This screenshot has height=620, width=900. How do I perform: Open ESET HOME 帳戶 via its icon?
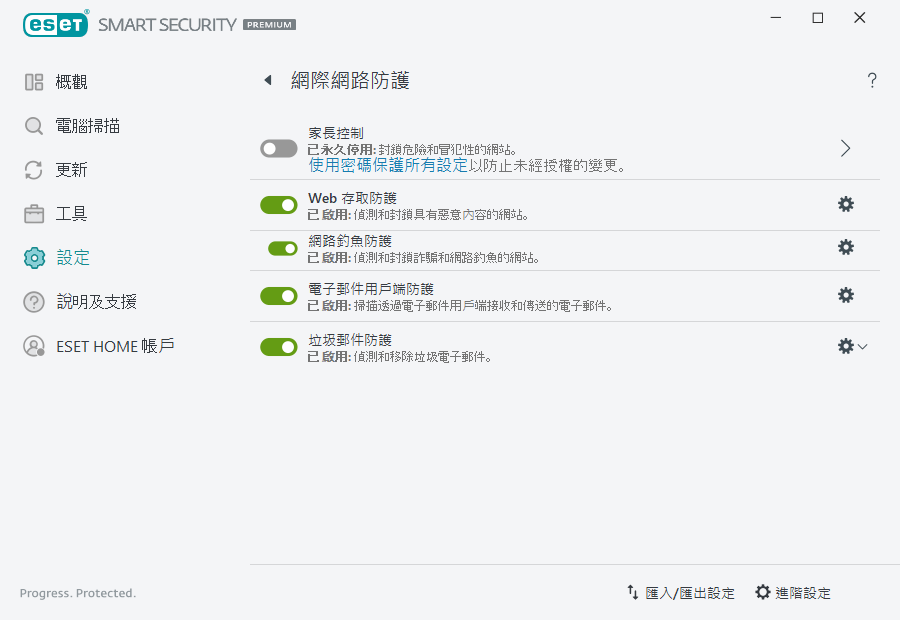click(x=30, y=346)
